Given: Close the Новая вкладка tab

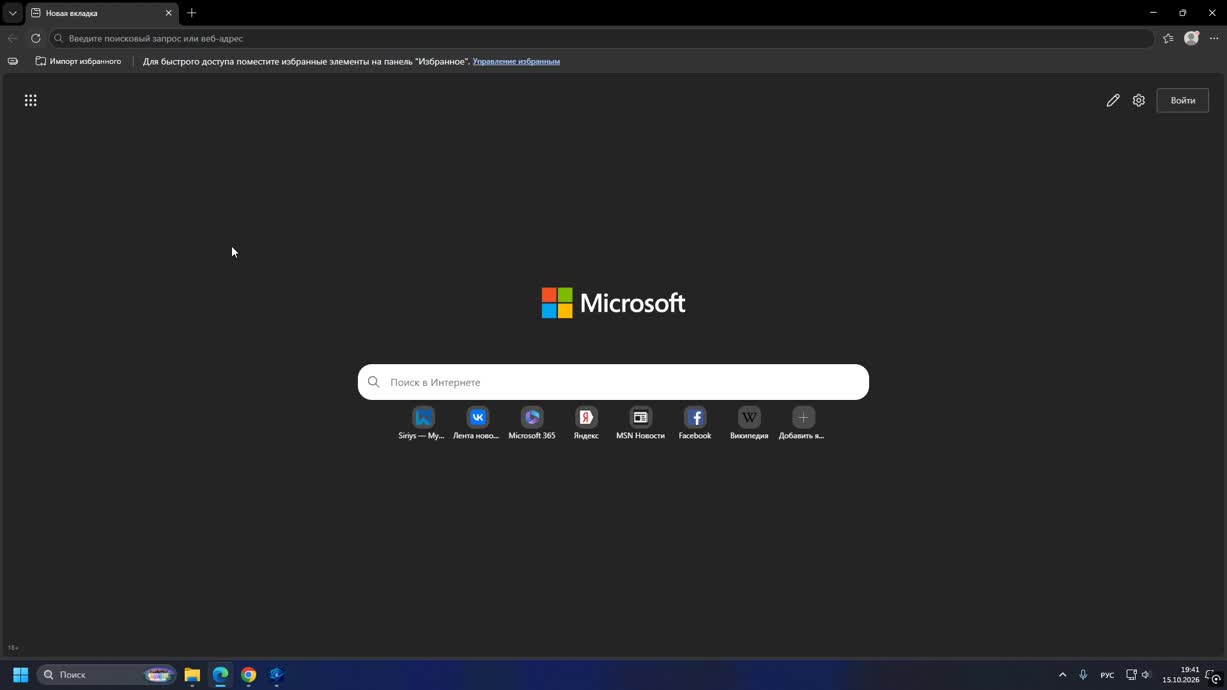Looking at the screenshot, I should pyautogui.click(x=168, y=13).
